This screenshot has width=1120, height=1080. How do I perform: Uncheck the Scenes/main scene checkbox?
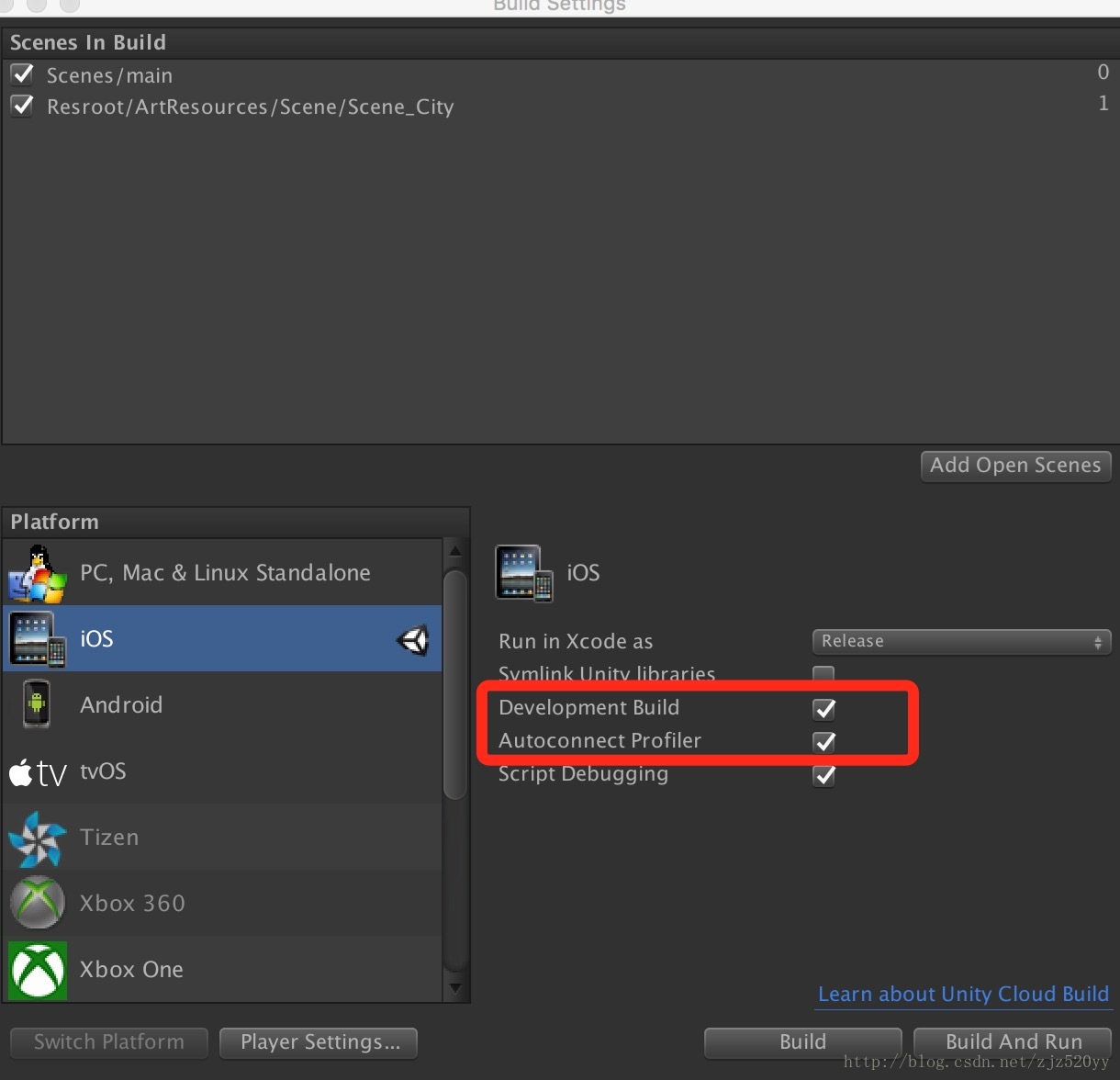(x=22, y=74)
